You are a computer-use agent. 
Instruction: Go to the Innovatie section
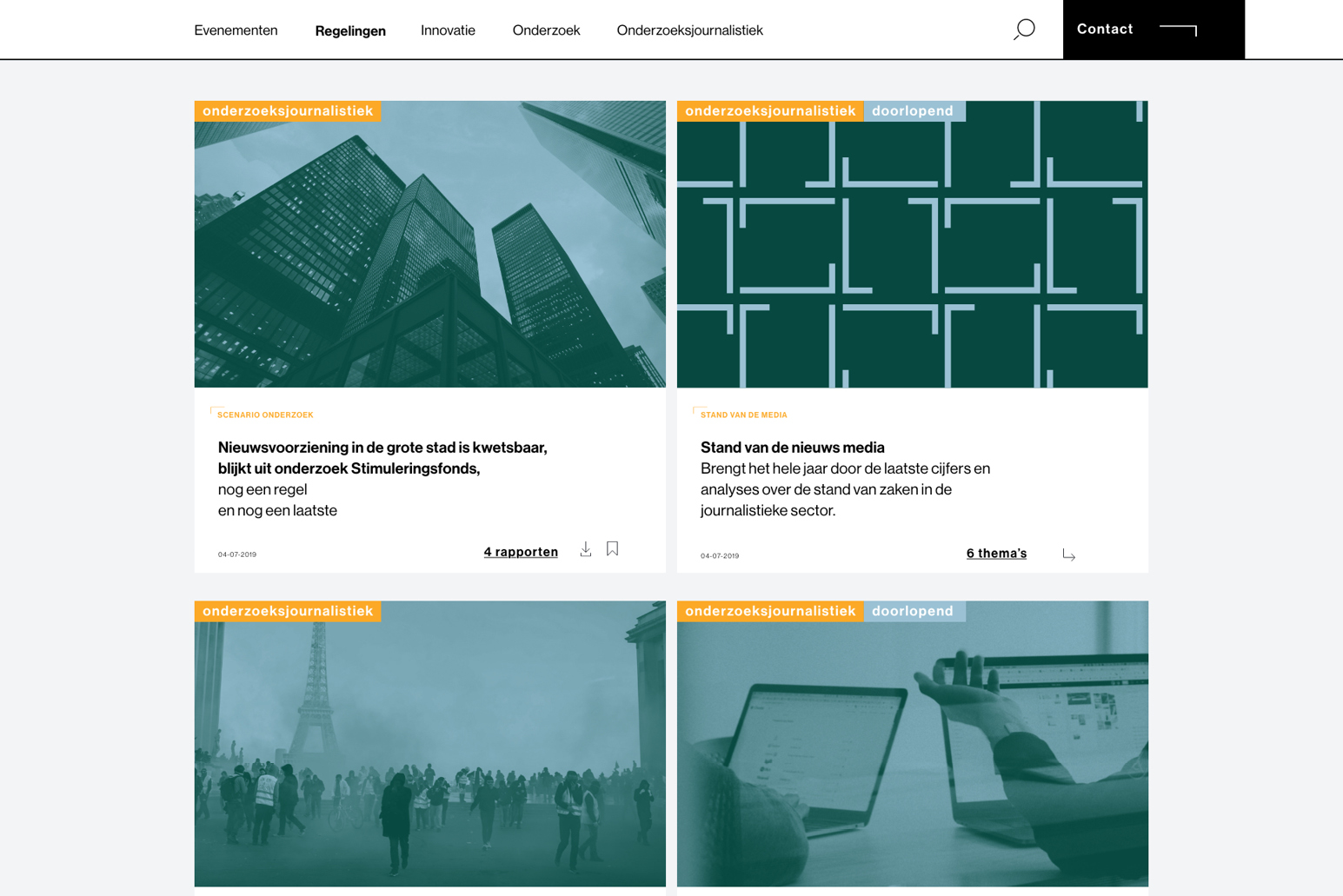[448, 30]
